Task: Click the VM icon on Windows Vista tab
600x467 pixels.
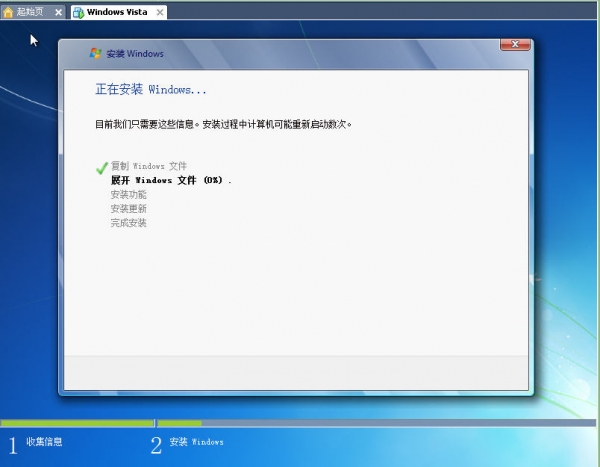Action: pos(78,13)
